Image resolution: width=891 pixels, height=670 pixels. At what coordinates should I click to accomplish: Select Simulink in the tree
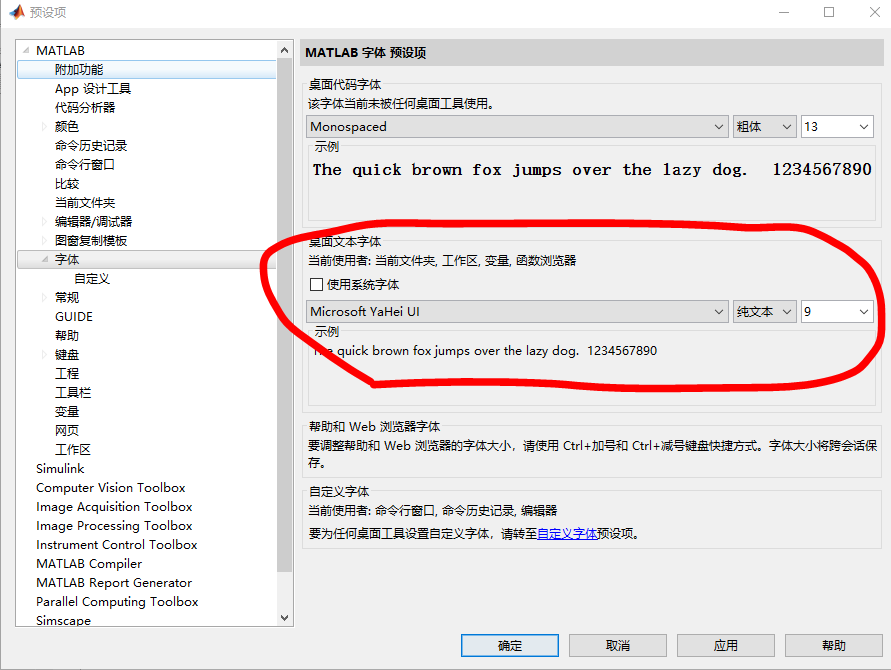tap(60, 468)
